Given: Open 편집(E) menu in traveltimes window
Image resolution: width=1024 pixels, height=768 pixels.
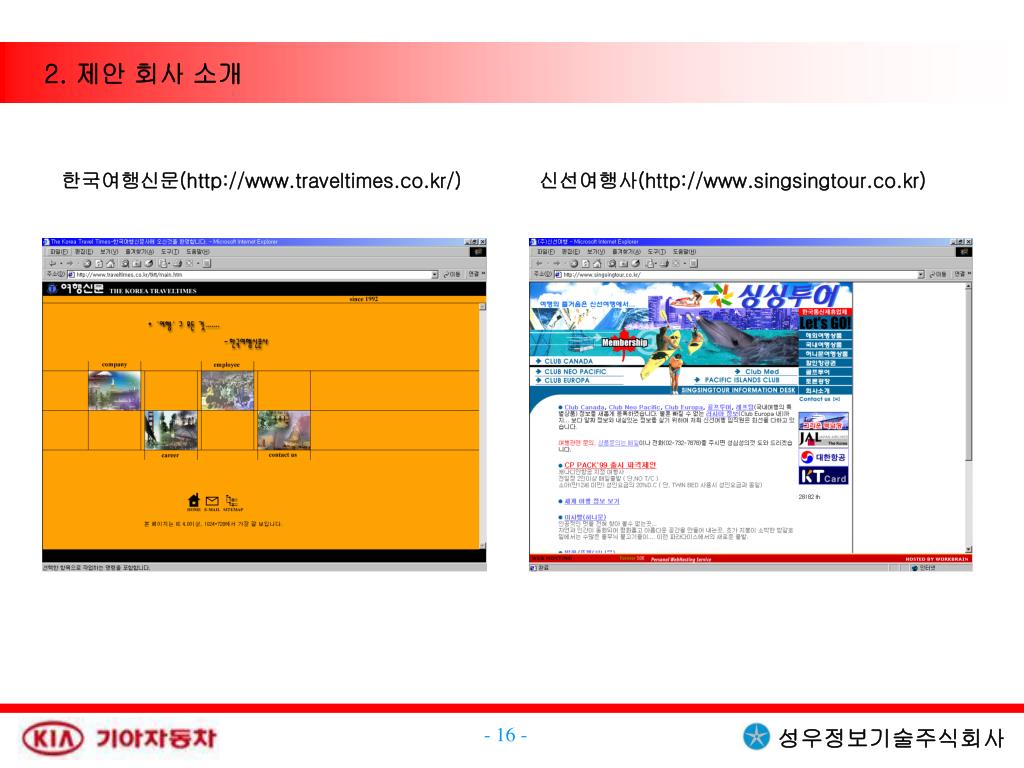Looking at the screenshot, I should pos(84,252).
